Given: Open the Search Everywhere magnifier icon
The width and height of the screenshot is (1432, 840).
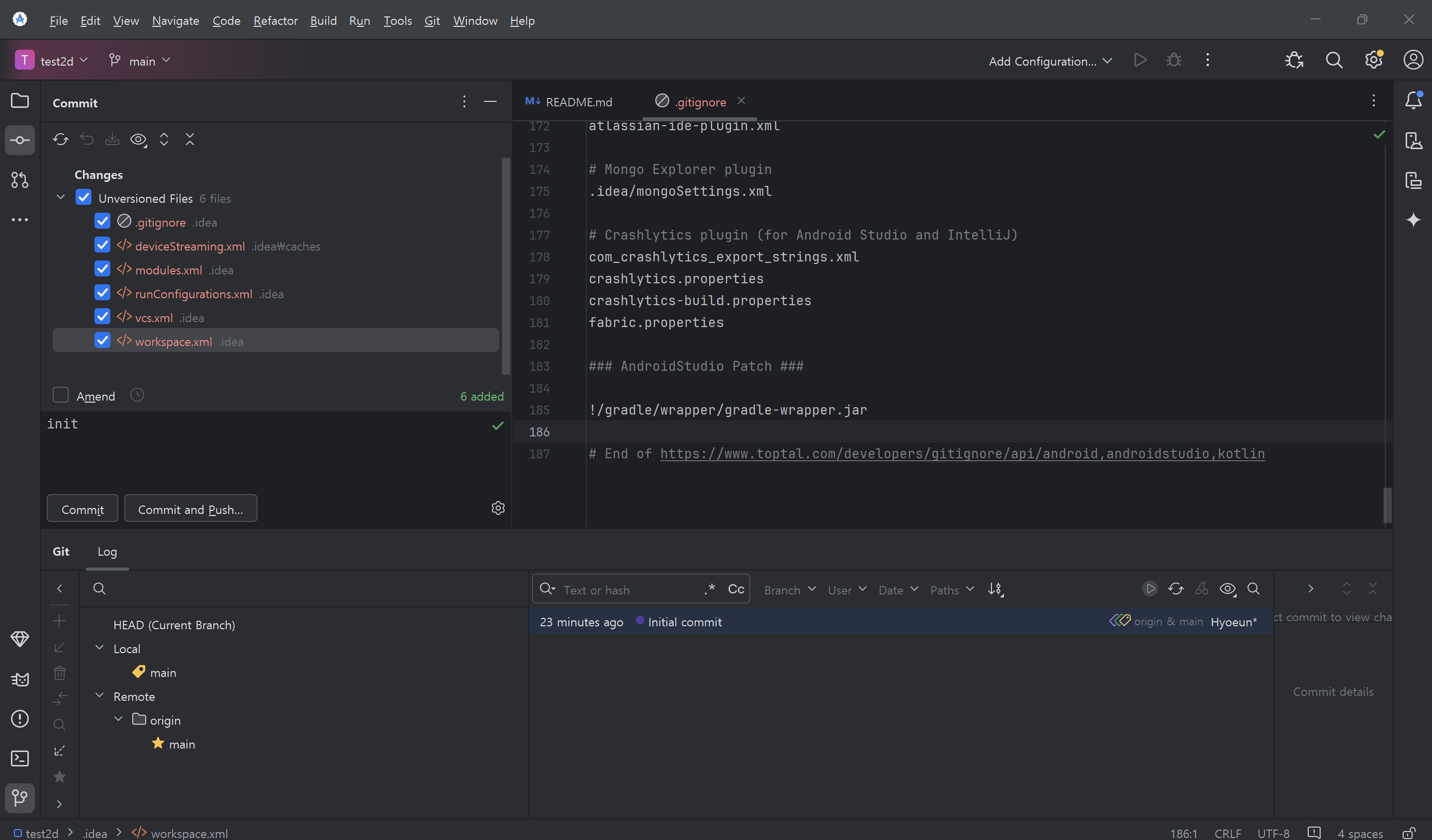Looking at the screenshot, I should point(1334,60).
